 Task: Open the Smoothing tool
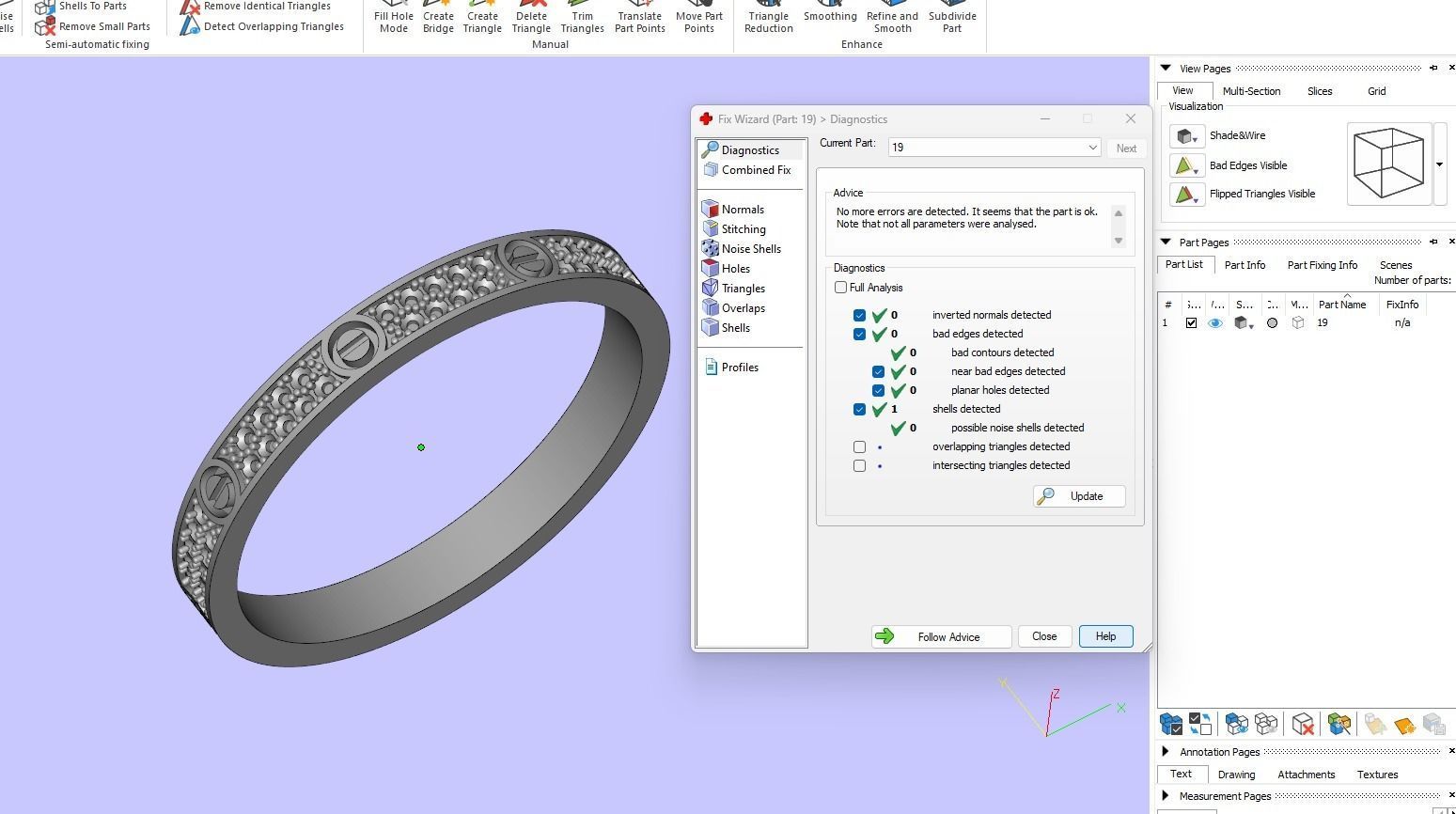coord(830,13)
